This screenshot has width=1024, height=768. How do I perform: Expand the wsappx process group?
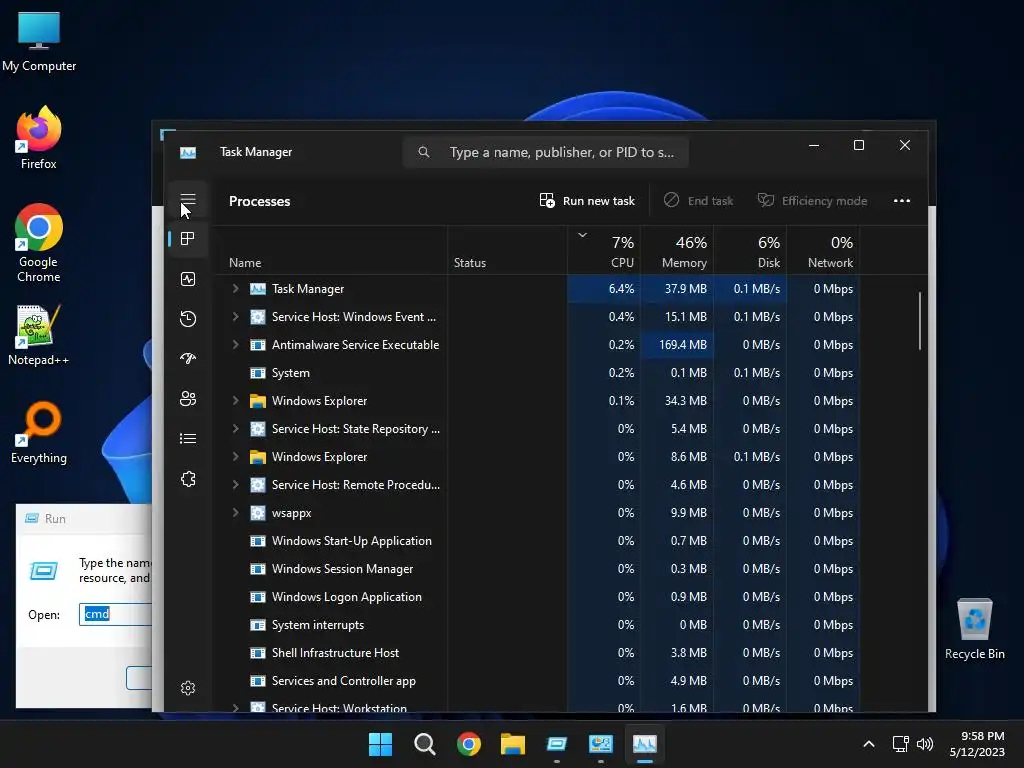click(235, 513)
